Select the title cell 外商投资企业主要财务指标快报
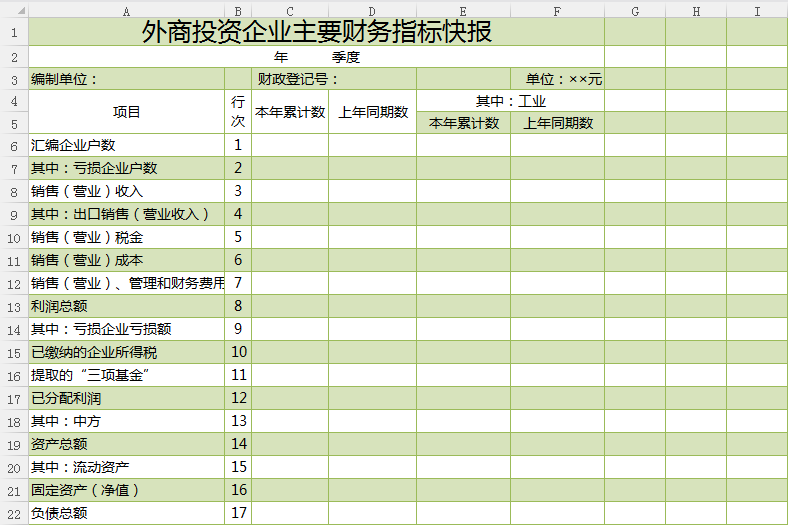Viewport: 788px width, 525px height. tap(316, 32)
